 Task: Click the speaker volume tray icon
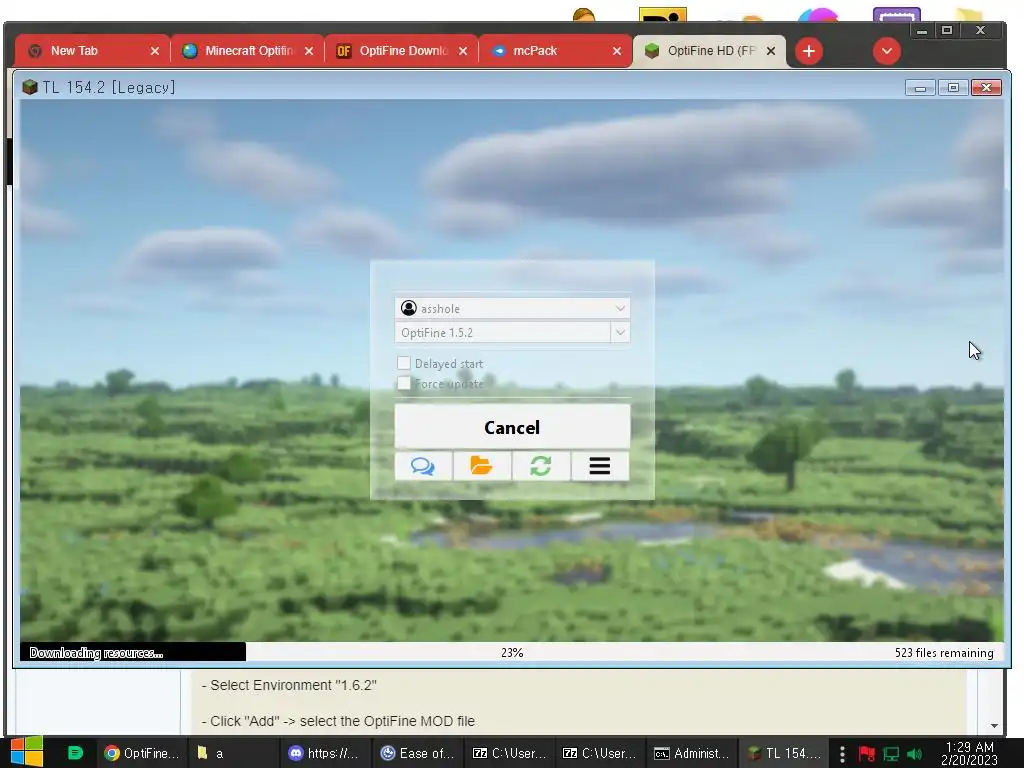(x=914, y=754)
